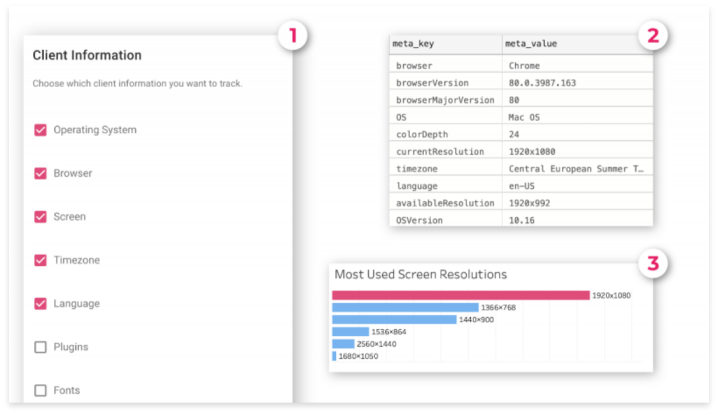The width and height of the screenshot is (718, 415).
Task: Untick the Language checkbox
Action: point(41,303)
